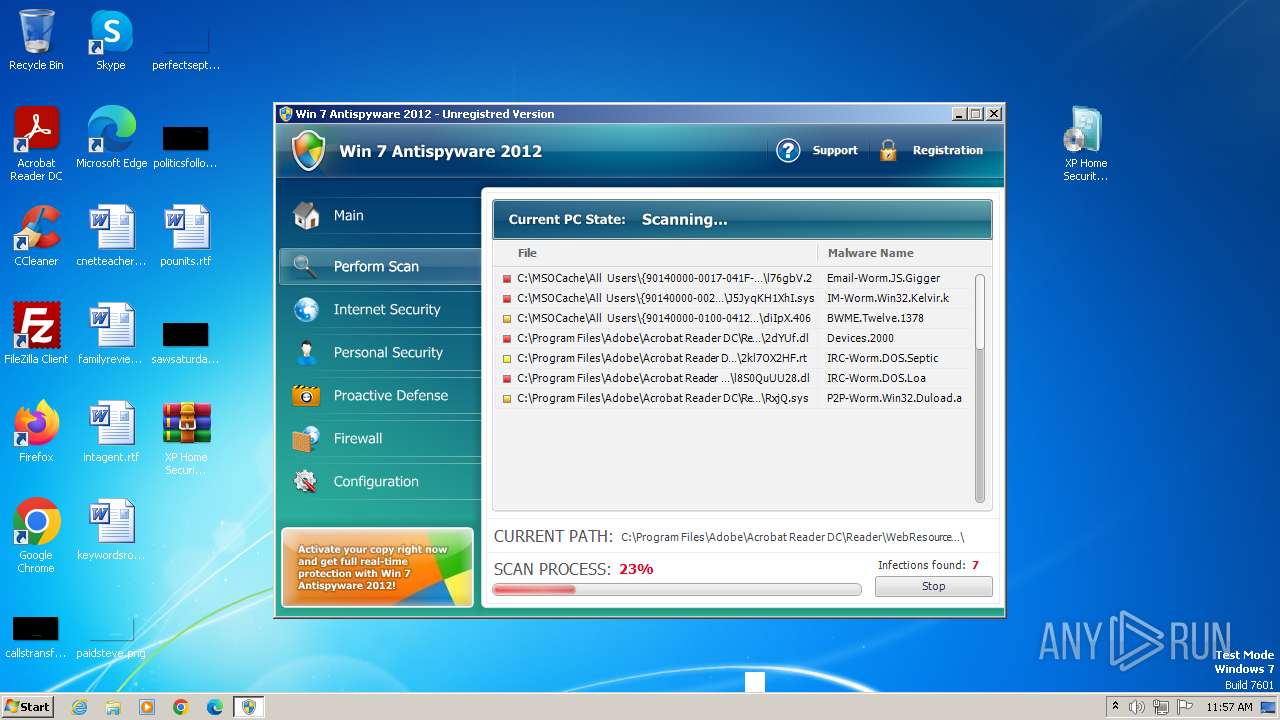Click the scan results vertical scrollbar
The height and width of the screenshot is (720, 1280).
pos(980,387)
